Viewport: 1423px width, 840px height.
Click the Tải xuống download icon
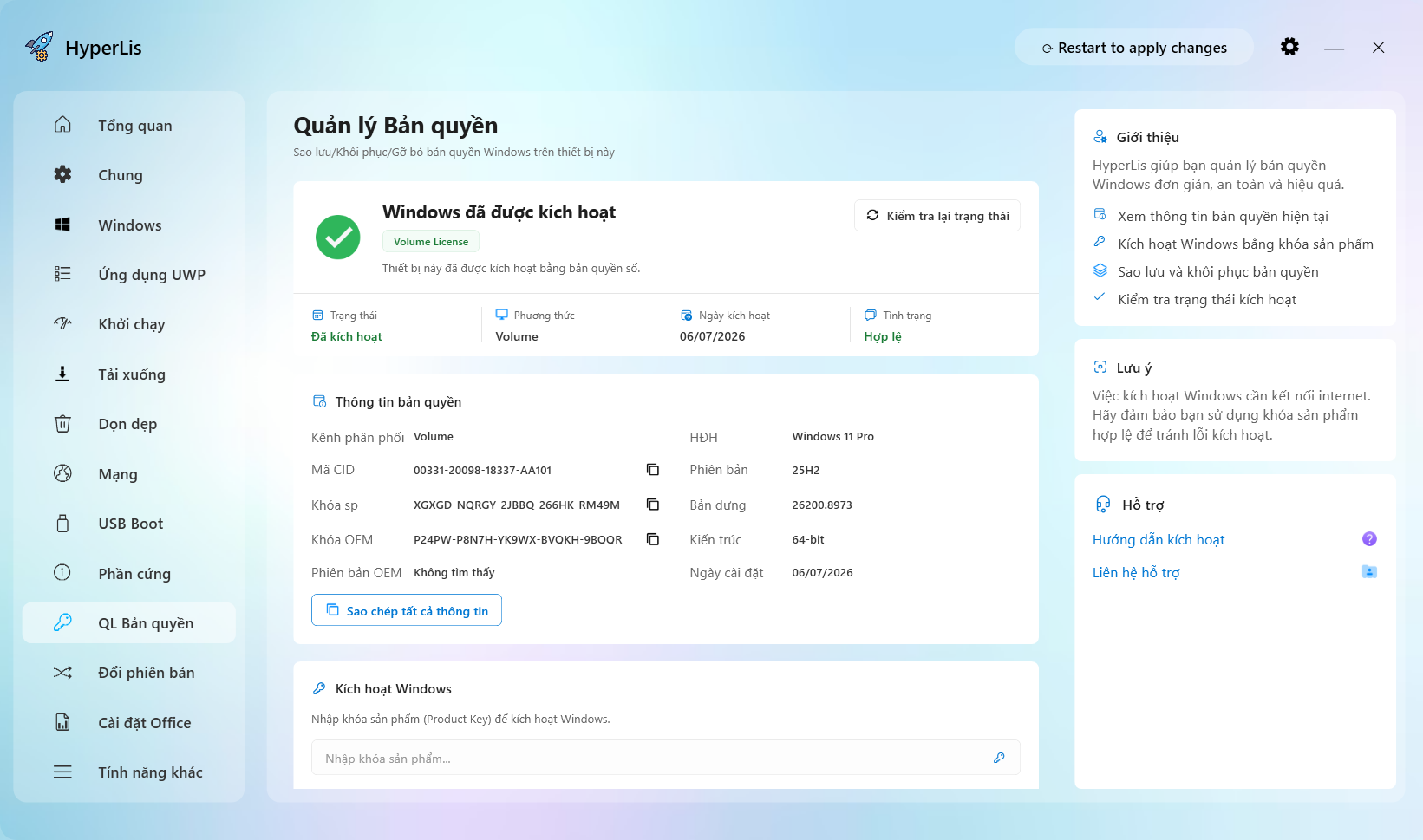[x=62, y=374]
